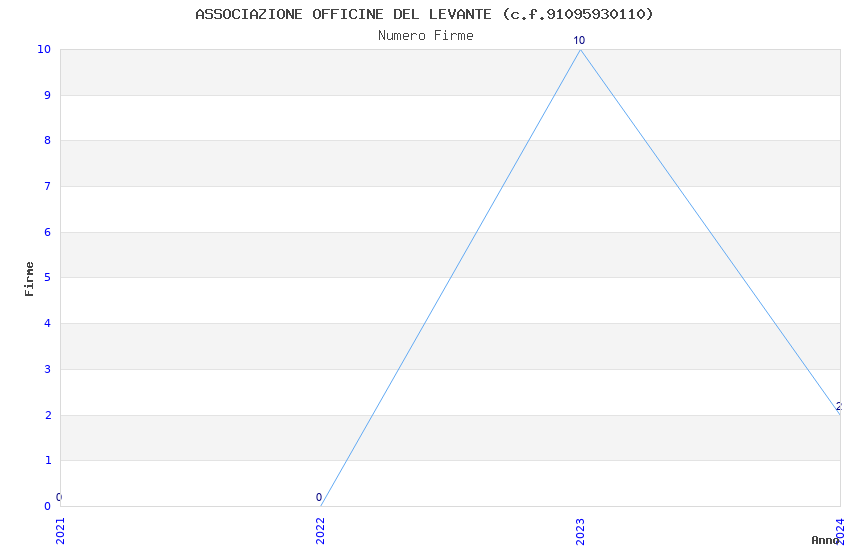The width and height of the screenshot is (850, 550).
Task: Click the data label 2 above 2024
Action: pos(839,406)
